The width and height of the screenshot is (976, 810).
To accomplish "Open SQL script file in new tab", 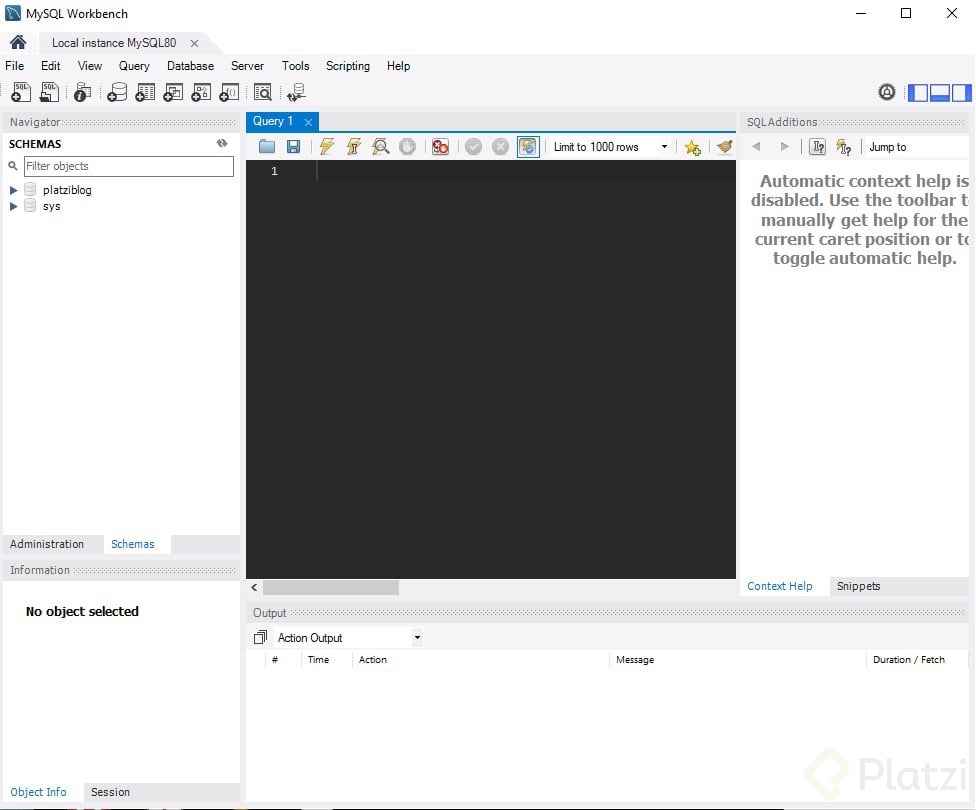I will click(x=49, y=92).
